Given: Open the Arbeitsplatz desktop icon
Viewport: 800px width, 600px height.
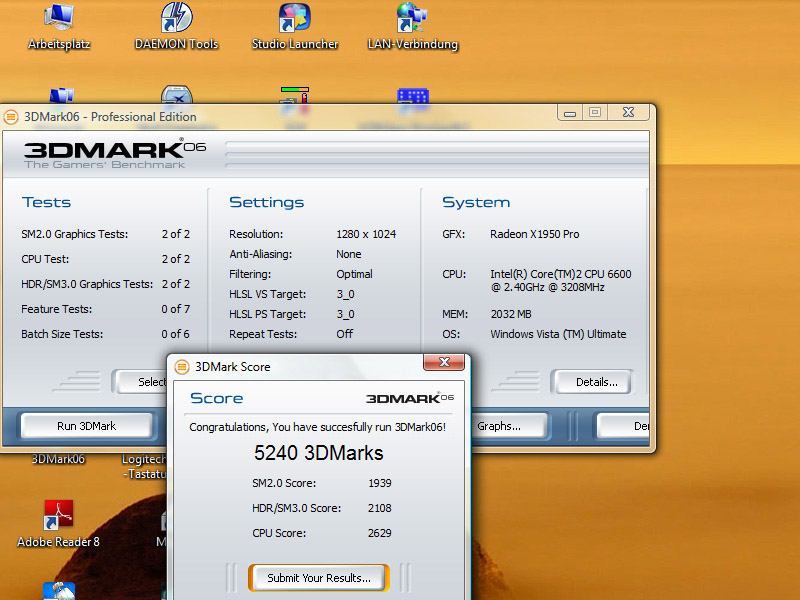Looking at the screenshot, I should click(59, 26).
